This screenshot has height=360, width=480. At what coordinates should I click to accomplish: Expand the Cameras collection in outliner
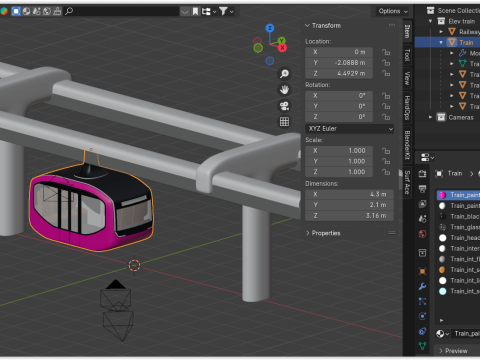430,117
